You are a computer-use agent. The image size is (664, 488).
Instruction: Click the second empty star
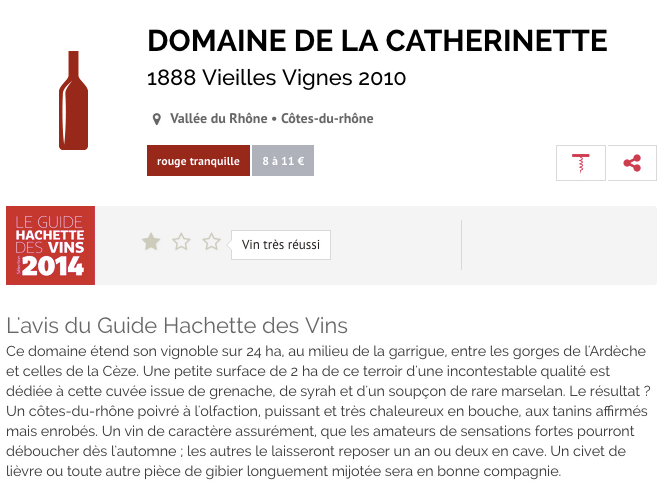[x=181, y=242]
